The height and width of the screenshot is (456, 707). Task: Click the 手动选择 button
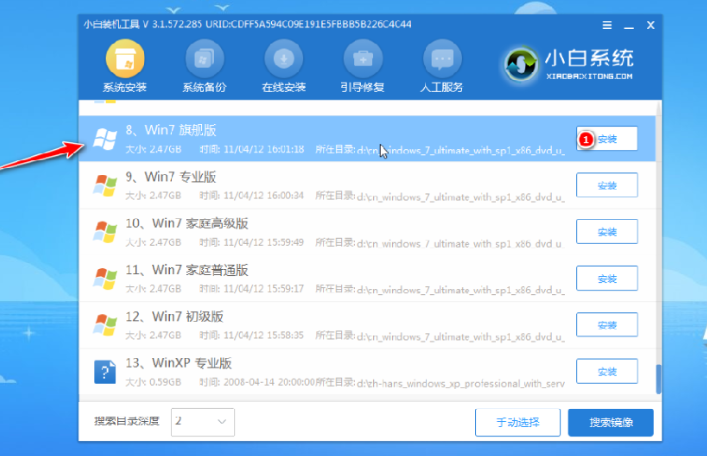pyautogui.click(x=518, y=423)
